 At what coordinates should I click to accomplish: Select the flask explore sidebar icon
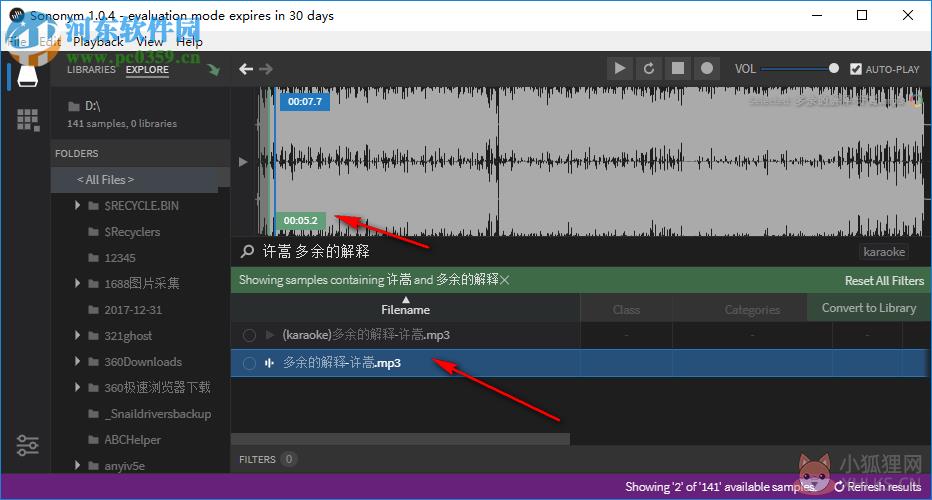coord(27,76)
